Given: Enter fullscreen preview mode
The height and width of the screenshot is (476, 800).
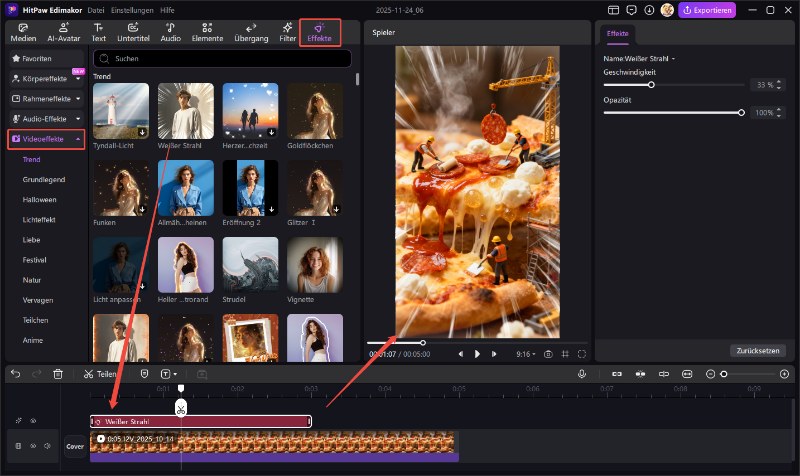Looking at the screenshot, I should tap(582, 354).
